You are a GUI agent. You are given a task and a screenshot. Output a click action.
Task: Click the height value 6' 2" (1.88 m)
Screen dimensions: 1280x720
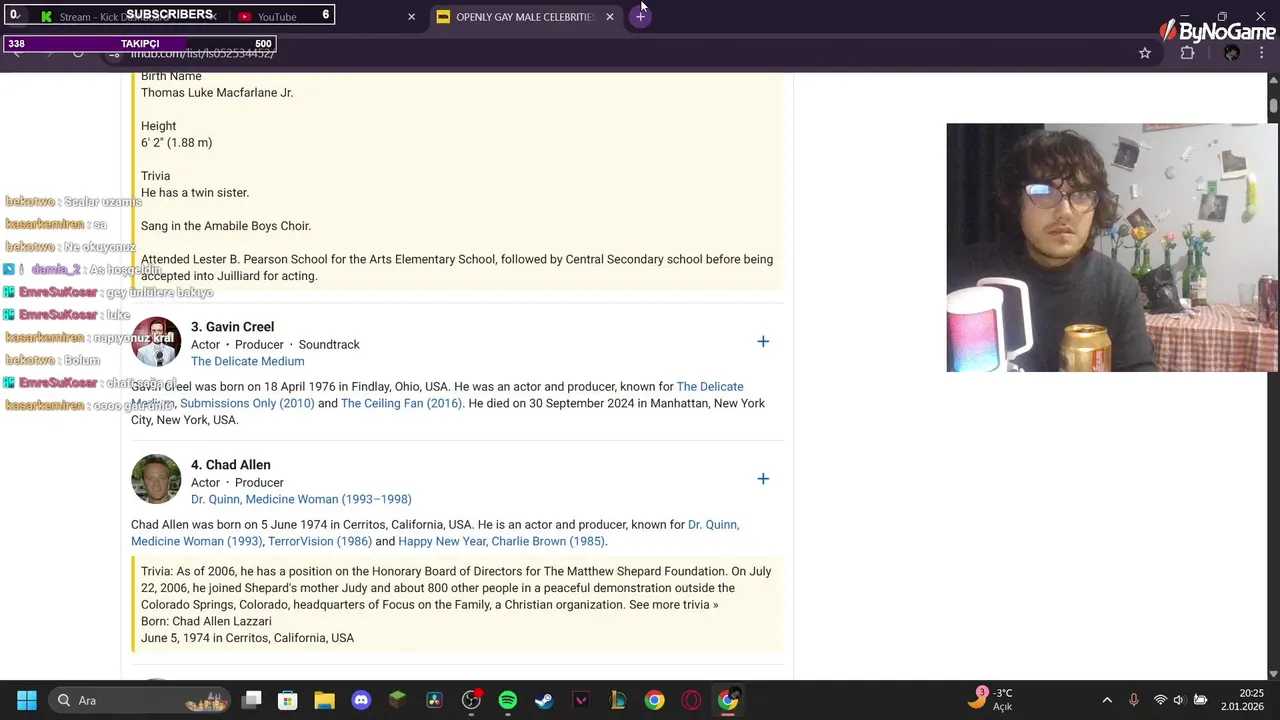click(x=177, y=142)
